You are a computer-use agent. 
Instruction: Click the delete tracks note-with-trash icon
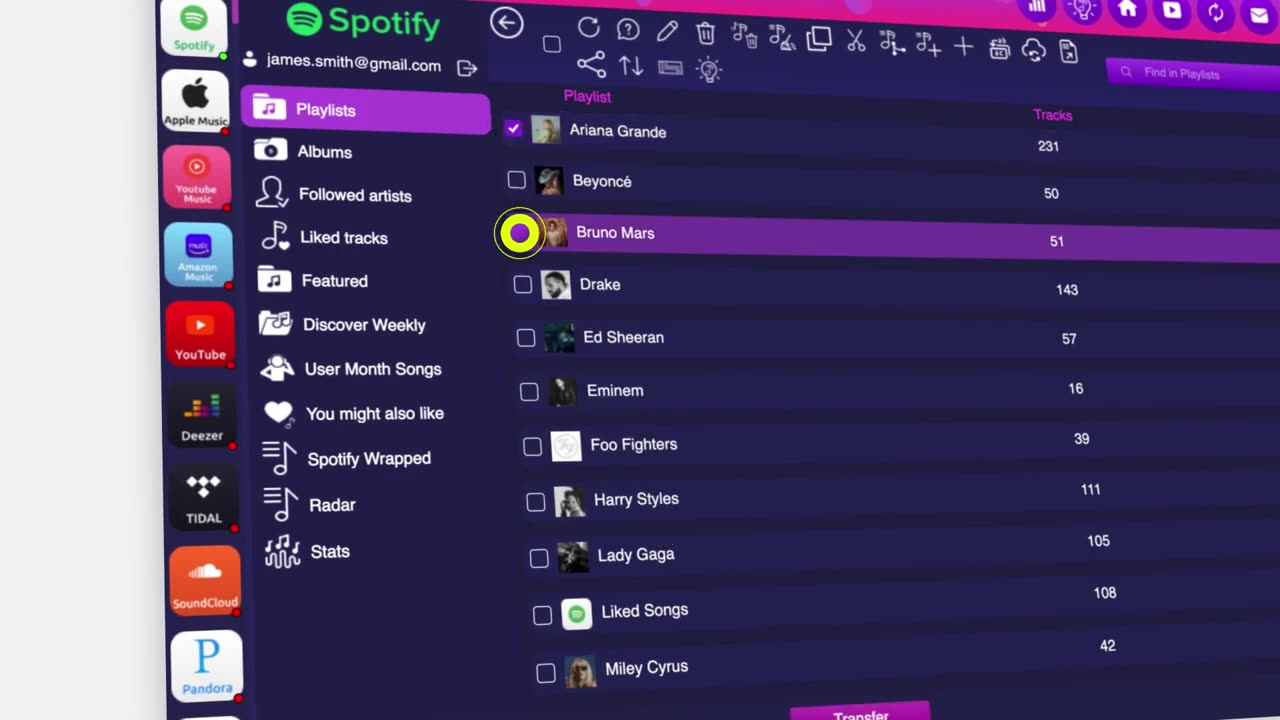[x=744, y=35]
